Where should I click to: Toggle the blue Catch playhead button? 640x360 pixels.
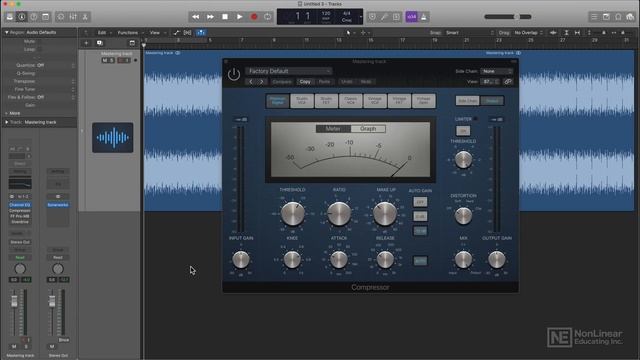201,33
